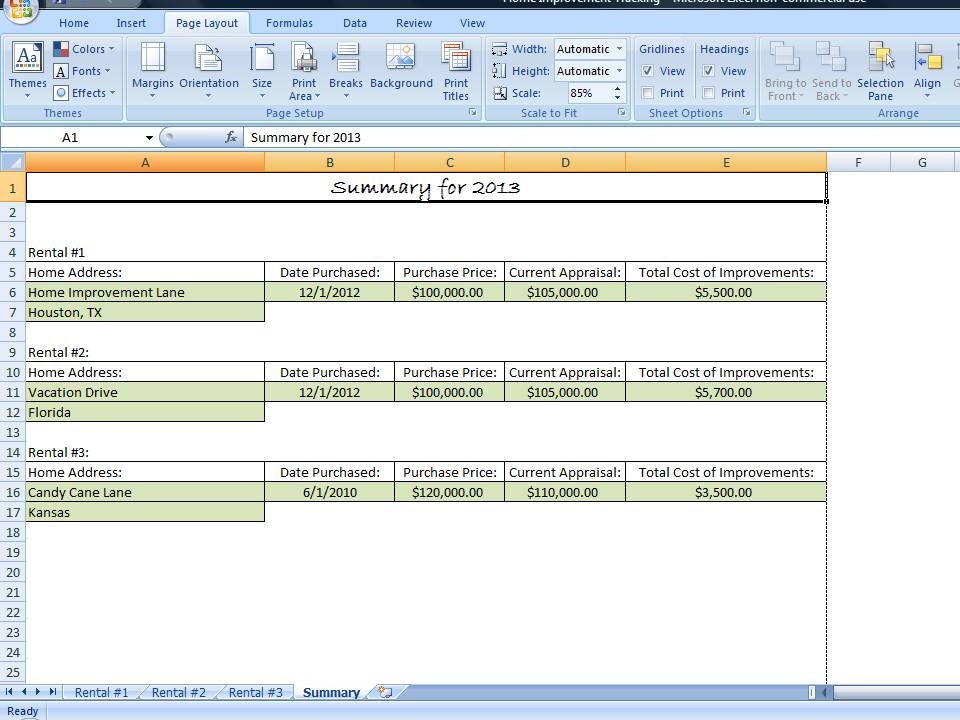Open the Review tab
Screen dimensions: 960x720
(x=414, y=23)
